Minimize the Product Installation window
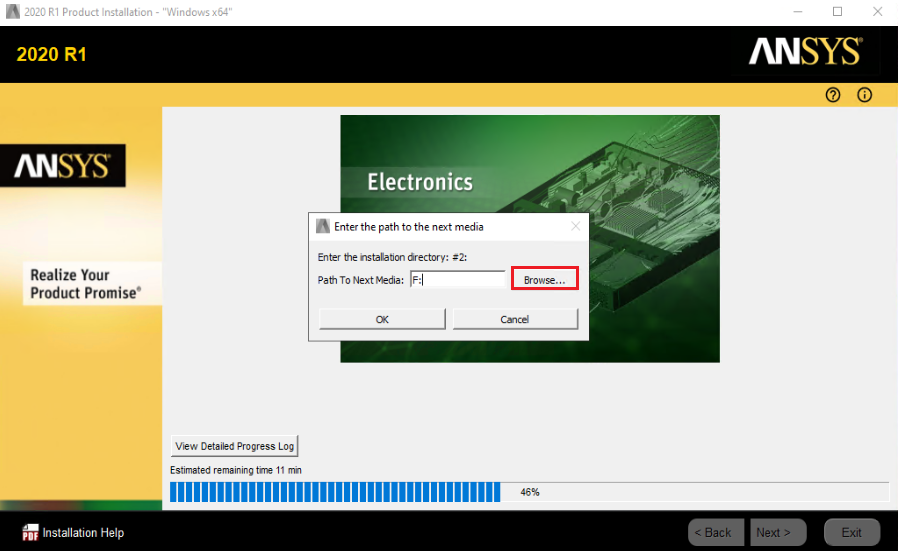Image resolution: width=898 pixels, height=551 pixels. [x=797, y=11]
